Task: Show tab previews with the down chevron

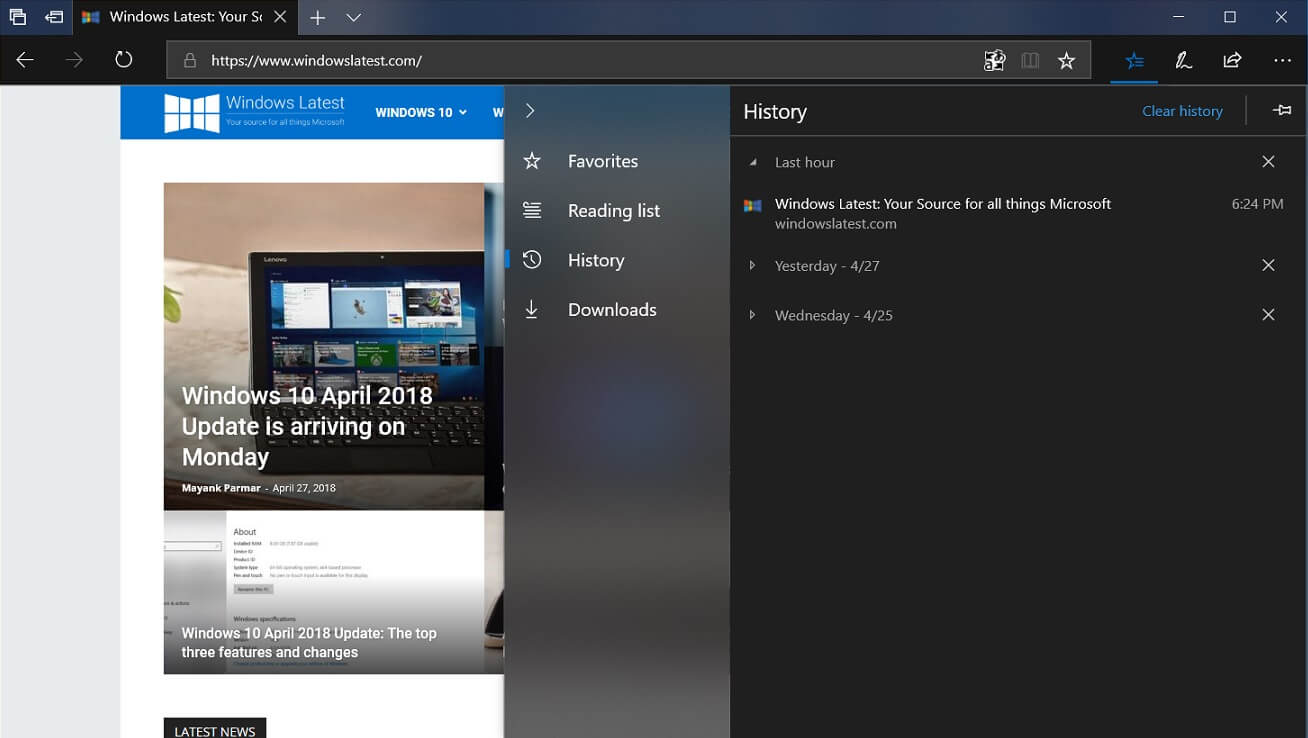Action: pos(354,17)
